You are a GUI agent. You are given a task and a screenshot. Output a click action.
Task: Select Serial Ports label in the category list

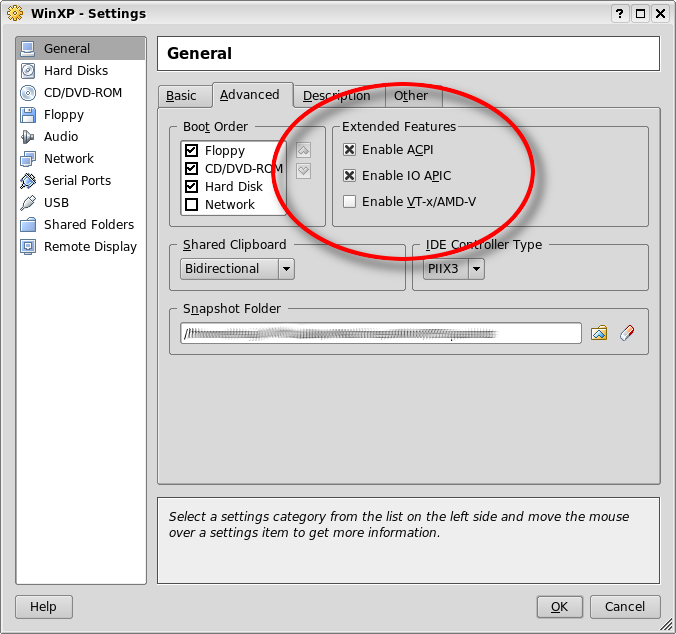77,181
